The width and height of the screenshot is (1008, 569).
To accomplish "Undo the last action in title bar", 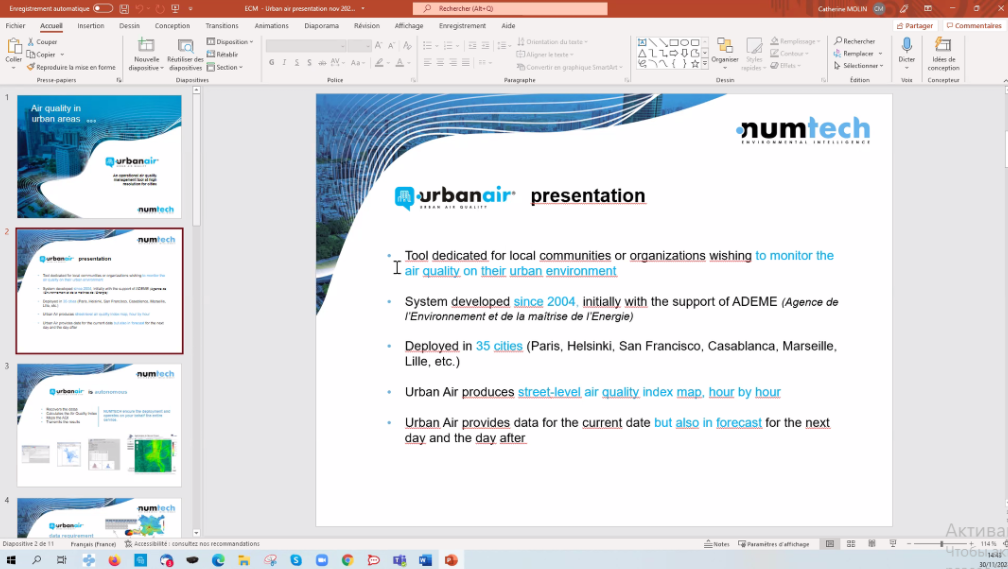I will tap(140, 8).
